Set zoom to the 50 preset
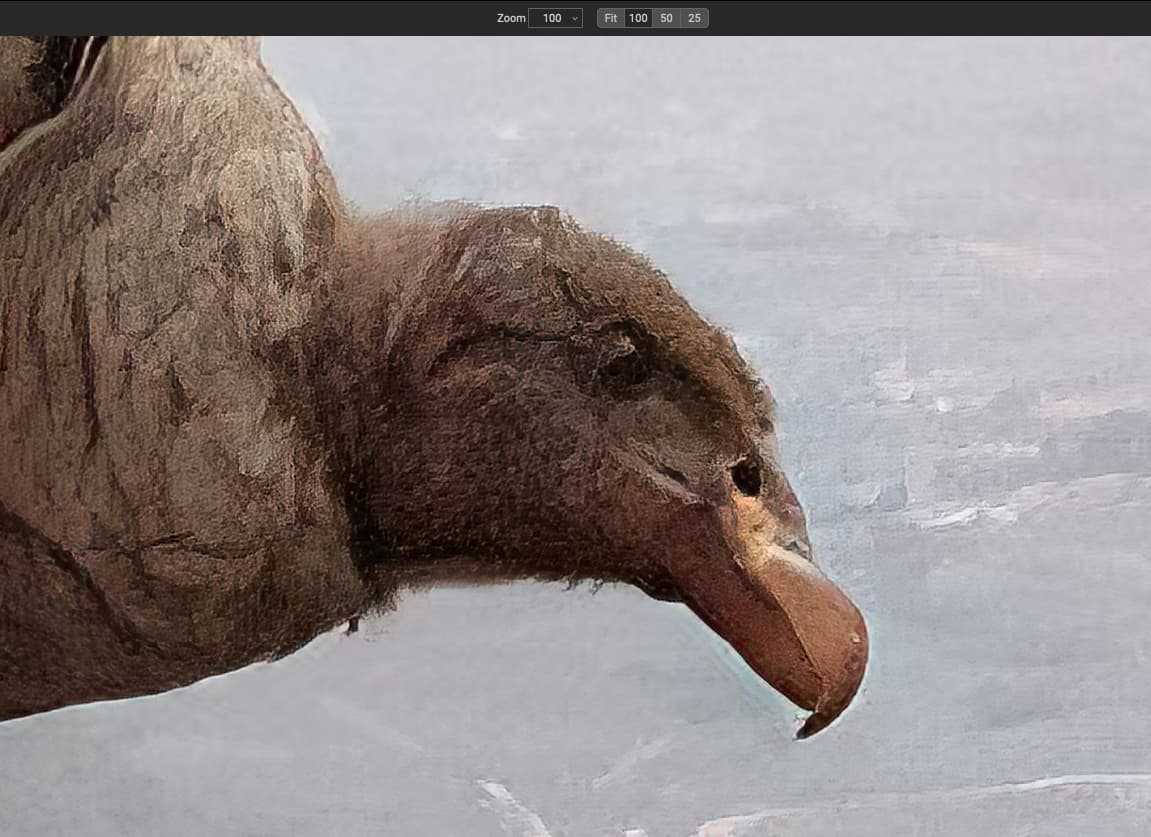 [666, 18]
